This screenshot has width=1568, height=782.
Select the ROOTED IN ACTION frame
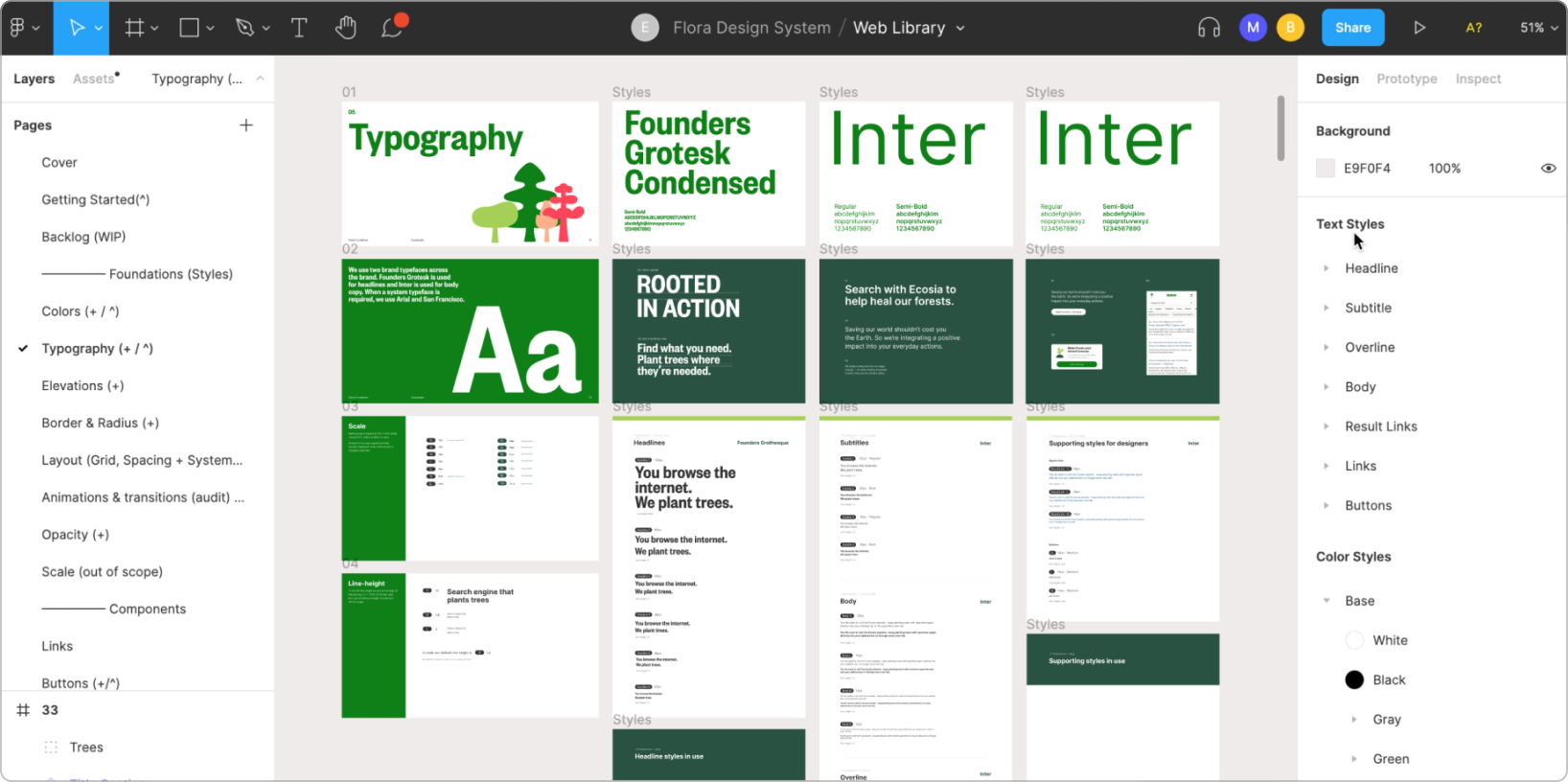click(x=709, y=331)
